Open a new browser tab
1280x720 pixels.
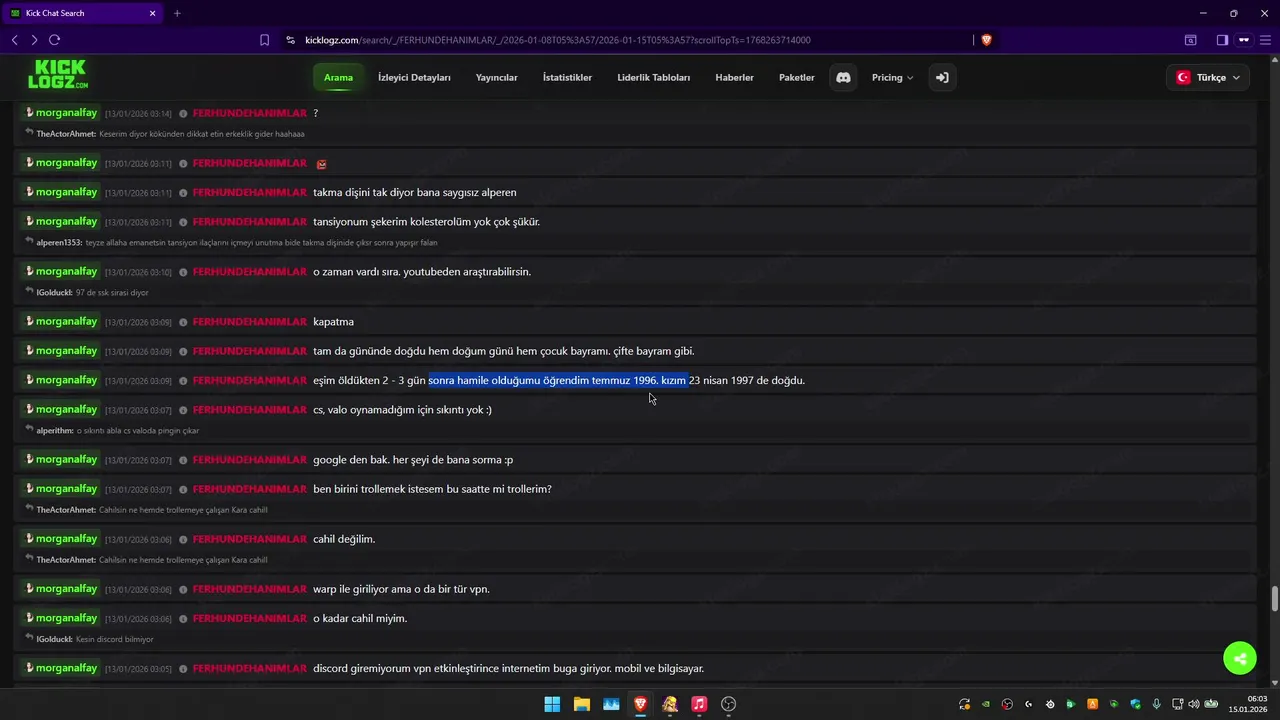tap(177, 13)
